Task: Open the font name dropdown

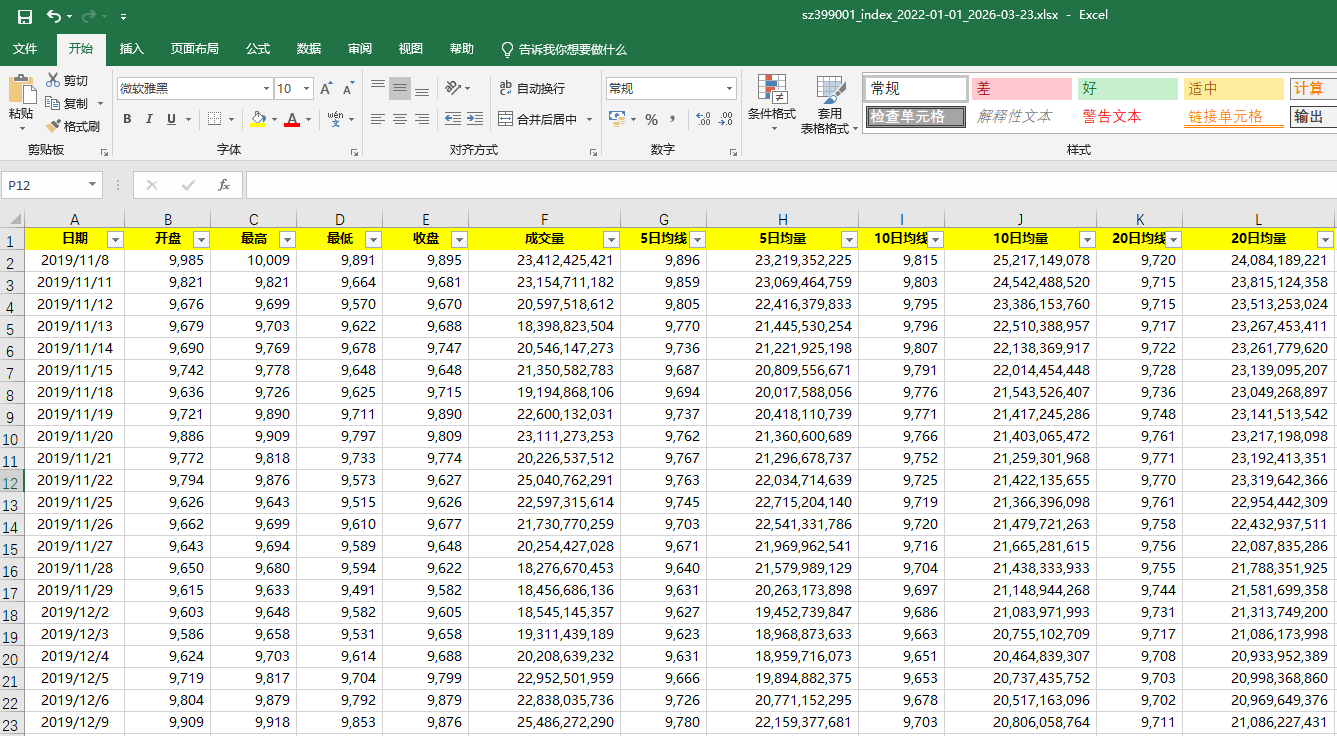Action: [266, 89]
